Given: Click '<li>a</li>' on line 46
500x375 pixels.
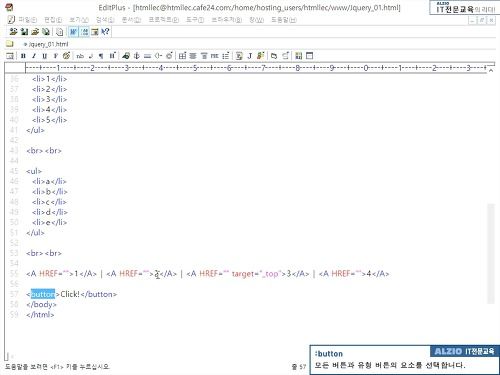Looking at the screenshot, I should (x=49, y=181).
